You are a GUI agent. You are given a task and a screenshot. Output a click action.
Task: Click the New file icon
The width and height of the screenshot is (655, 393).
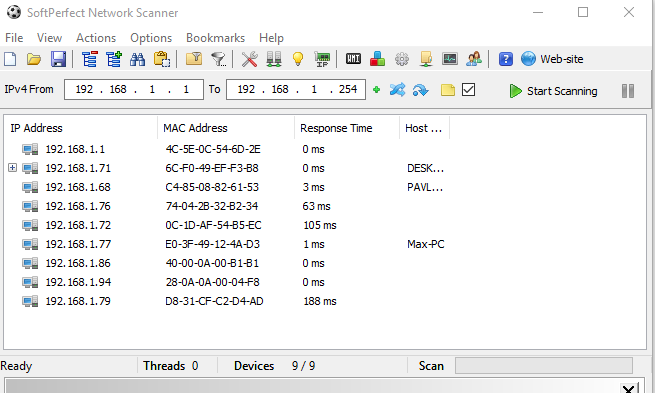coord(10,59)
